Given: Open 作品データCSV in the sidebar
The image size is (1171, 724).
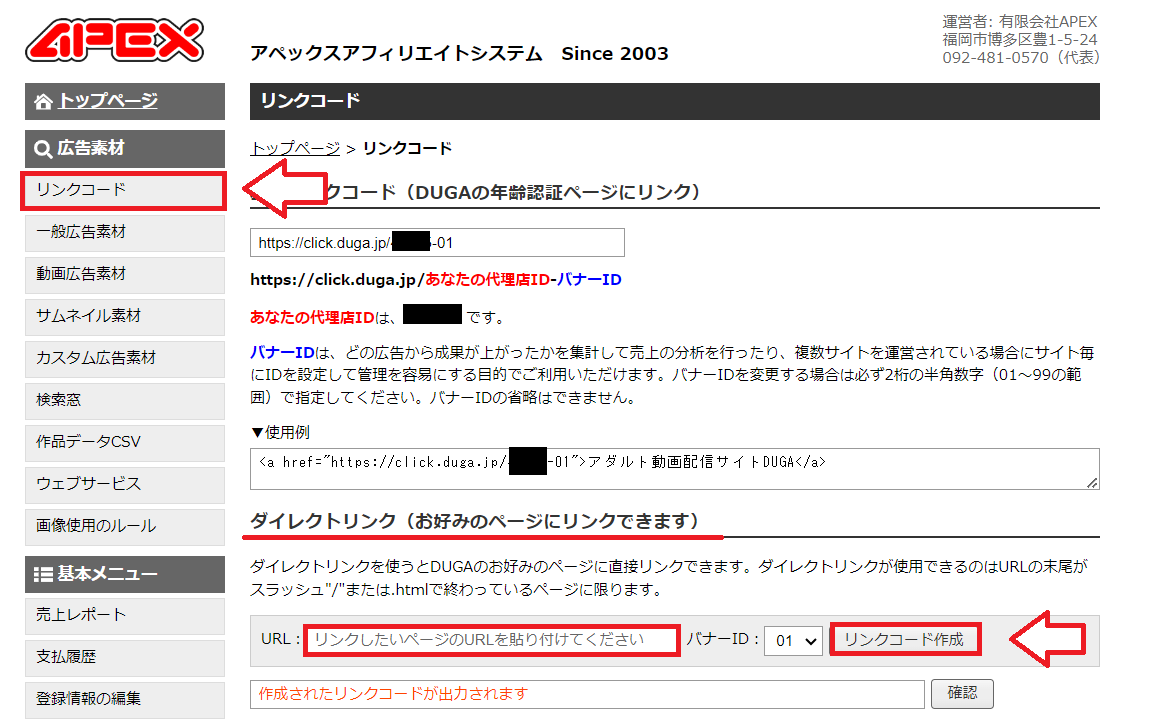Looking at the screenshot, I should tap(125, 442).
